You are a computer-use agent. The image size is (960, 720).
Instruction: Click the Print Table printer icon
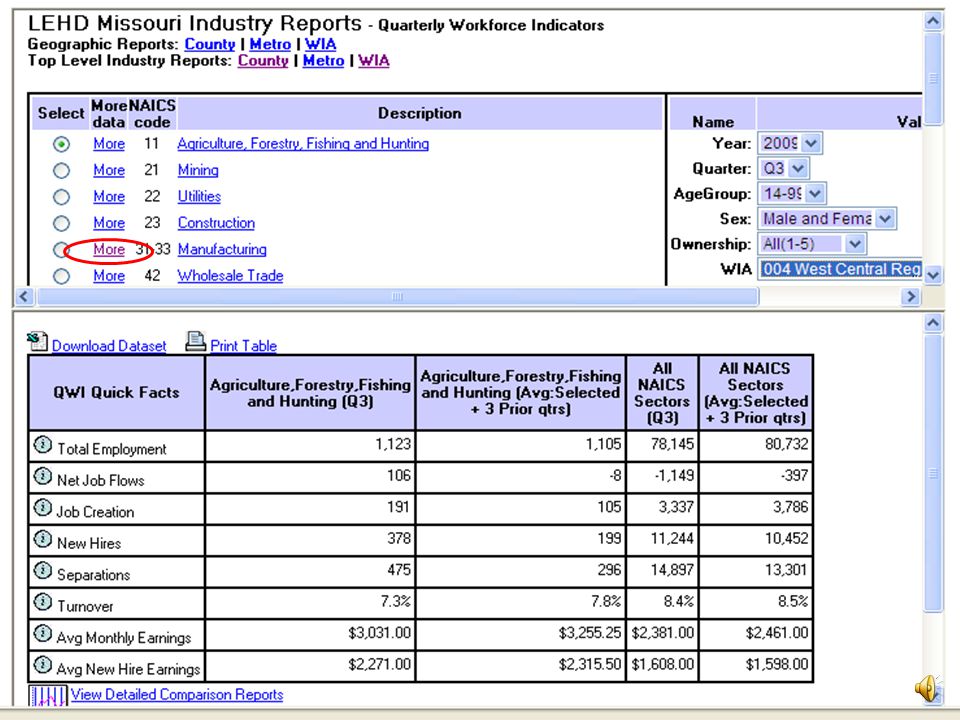(195, 342)
